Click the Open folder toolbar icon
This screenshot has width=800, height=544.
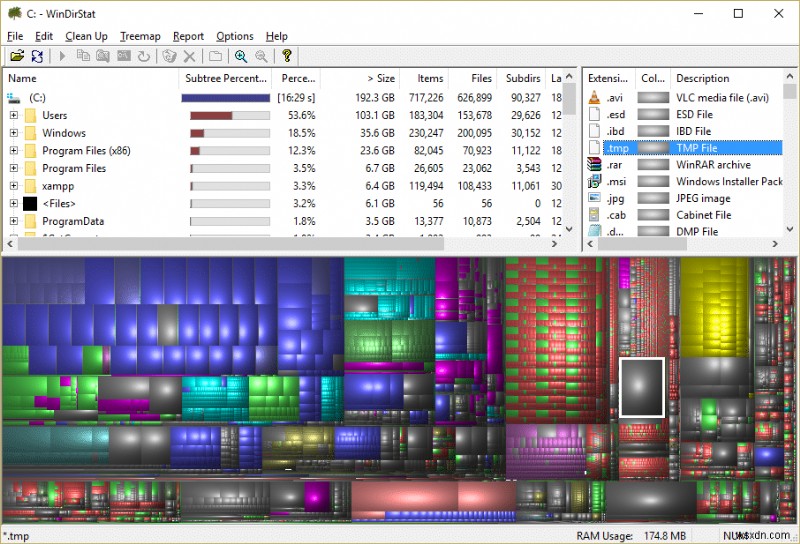point(17,57)
